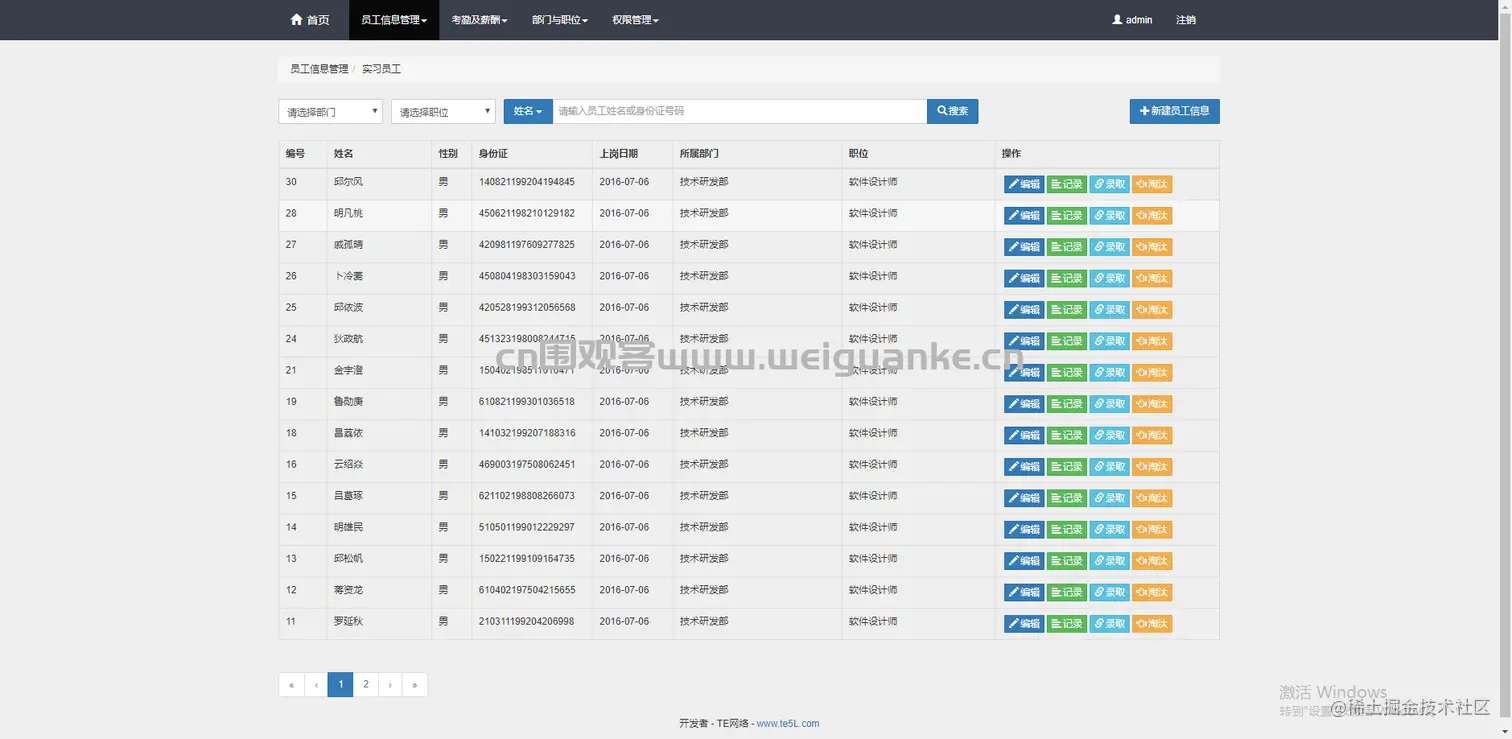1512x739 pixels.
Task: Click 录取 for employee number 15
Action: click(x=1109, y=498)
